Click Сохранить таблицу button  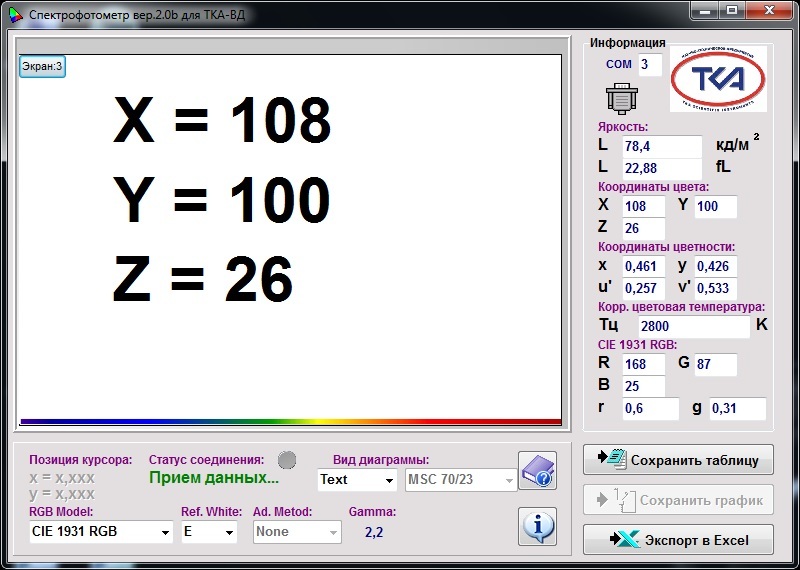(x=678, y=460)
